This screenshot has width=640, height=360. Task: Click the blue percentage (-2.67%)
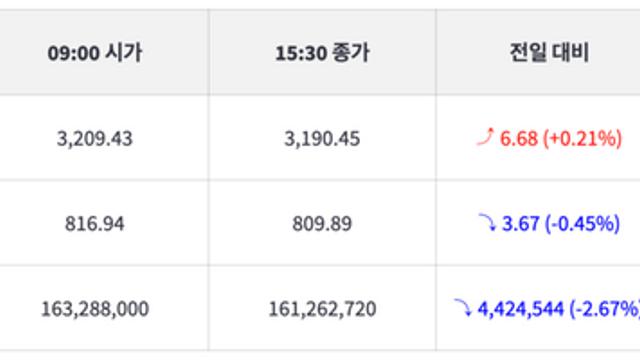click(x=604, y=309)
